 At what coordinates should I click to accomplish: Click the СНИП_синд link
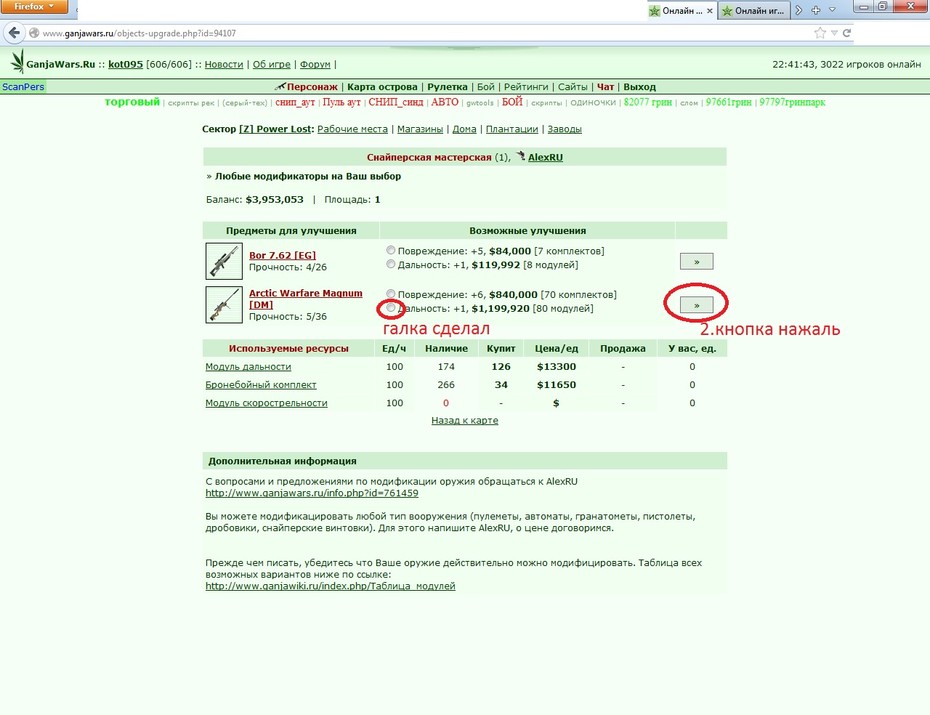coord(396,102)
